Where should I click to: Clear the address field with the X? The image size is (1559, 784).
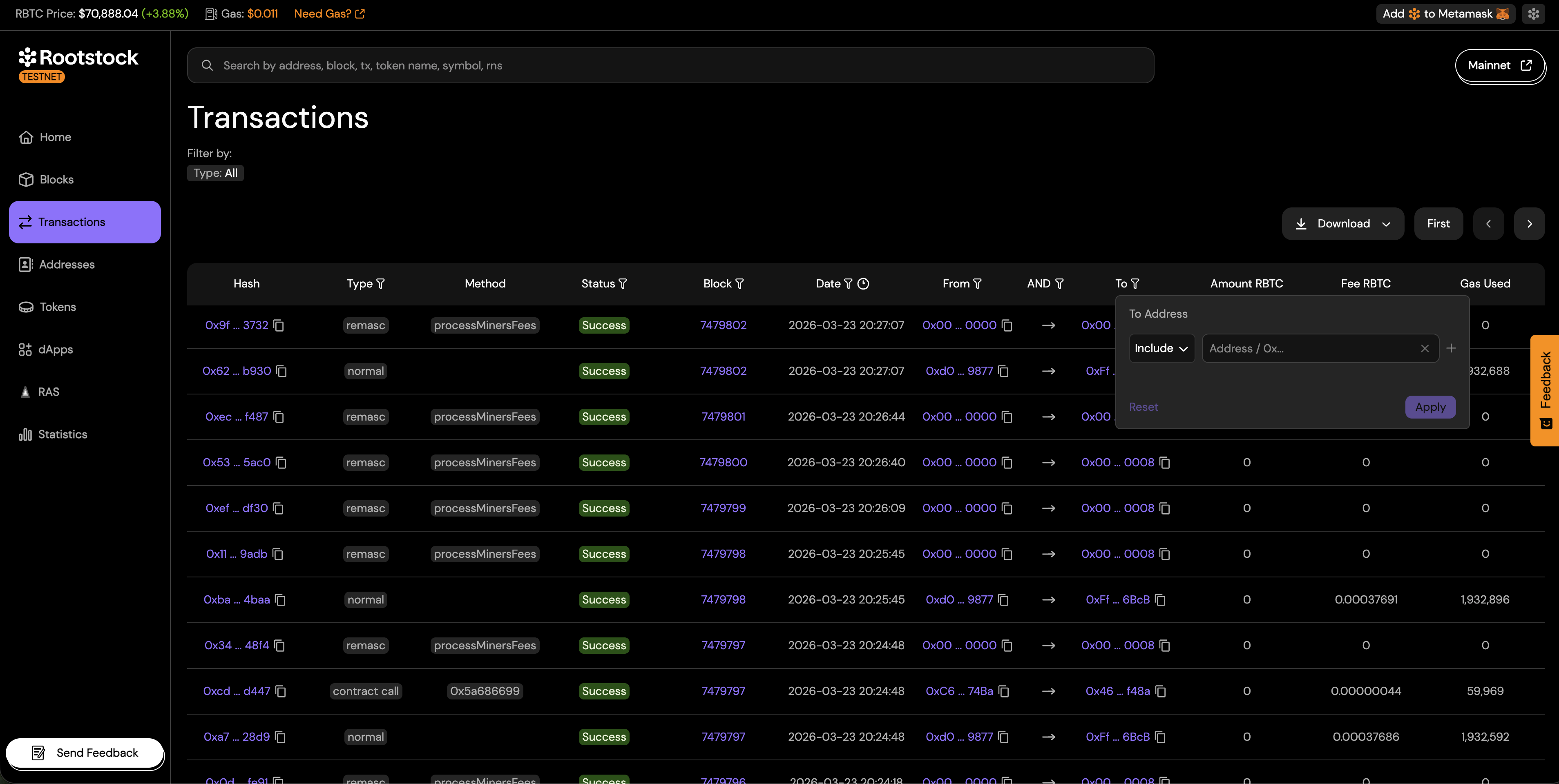pos(1425,348)
